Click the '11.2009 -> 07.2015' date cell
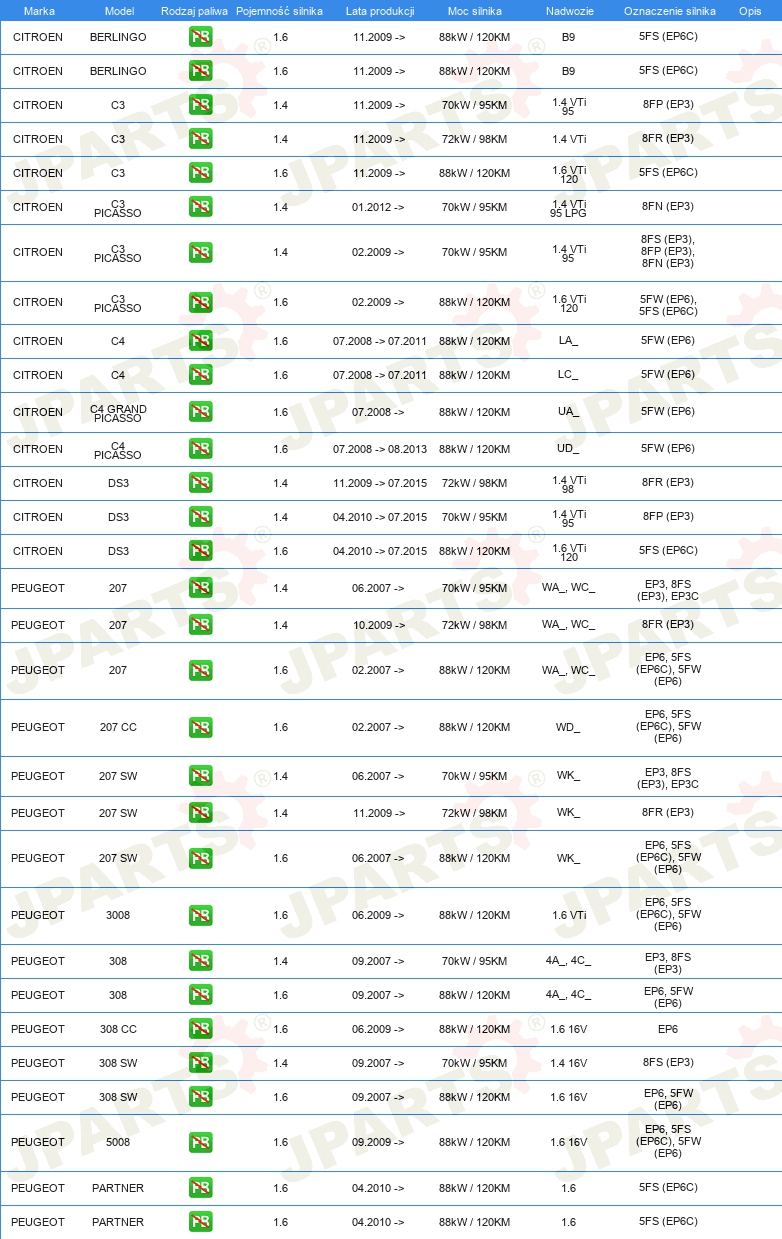Image resolution: width=782 pixels, height=1239 pixels. (380, 483)
